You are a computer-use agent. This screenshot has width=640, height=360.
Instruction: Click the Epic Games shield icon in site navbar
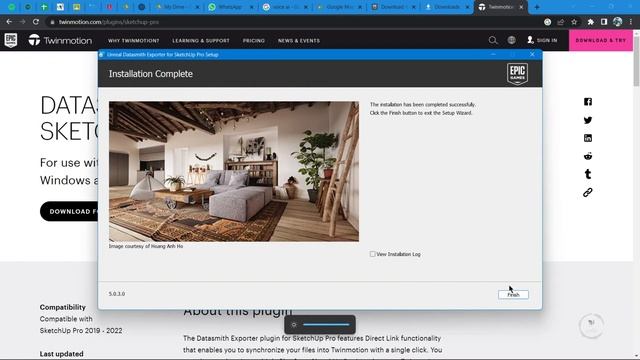[x=11, y=40]
